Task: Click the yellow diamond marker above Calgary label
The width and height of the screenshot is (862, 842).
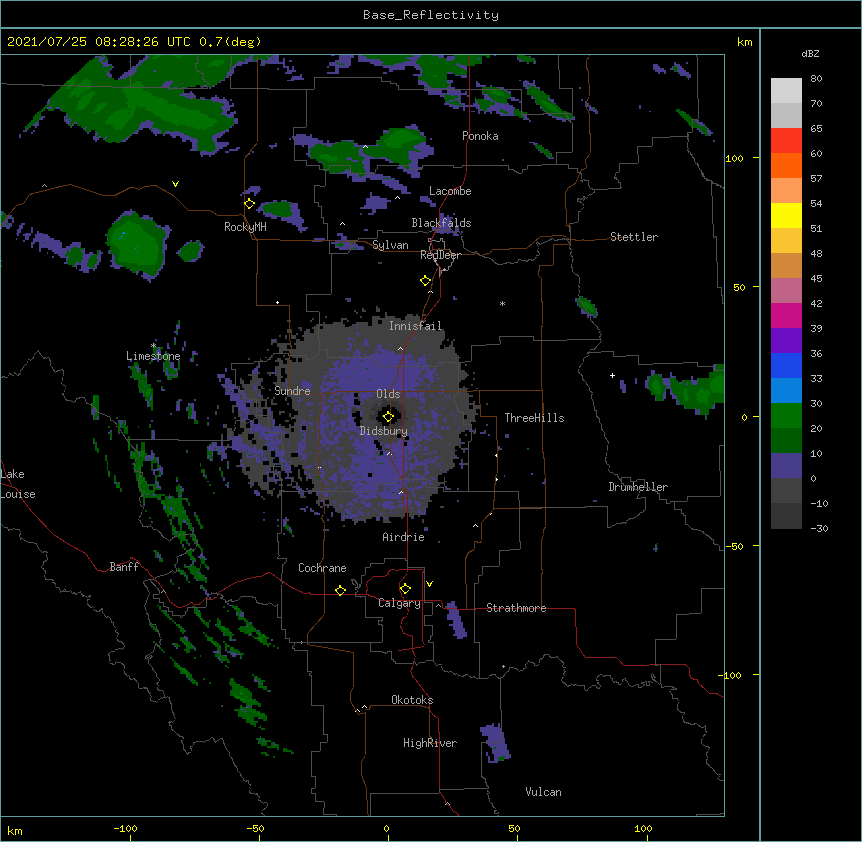Action: point(405,589)
